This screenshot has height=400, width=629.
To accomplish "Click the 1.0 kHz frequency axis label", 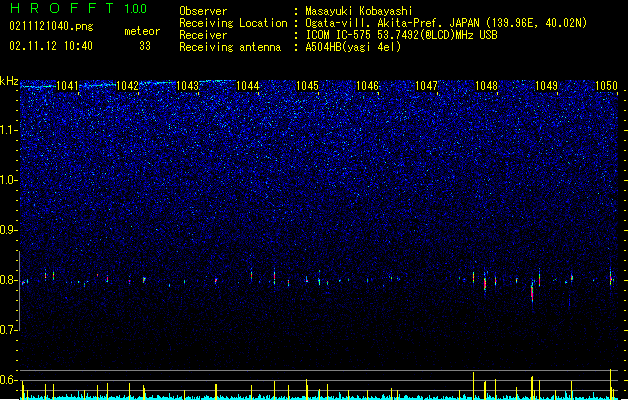I will (8, 180).
